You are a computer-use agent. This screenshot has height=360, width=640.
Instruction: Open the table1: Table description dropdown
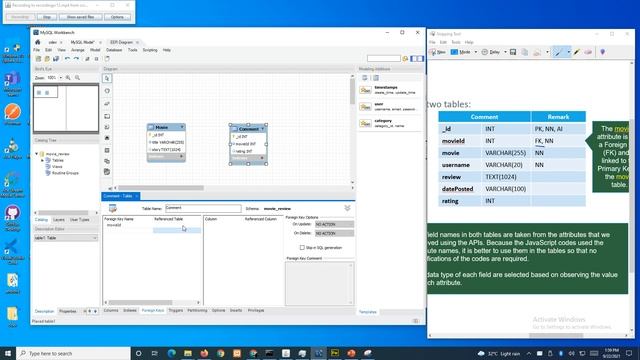pos(66,238)
